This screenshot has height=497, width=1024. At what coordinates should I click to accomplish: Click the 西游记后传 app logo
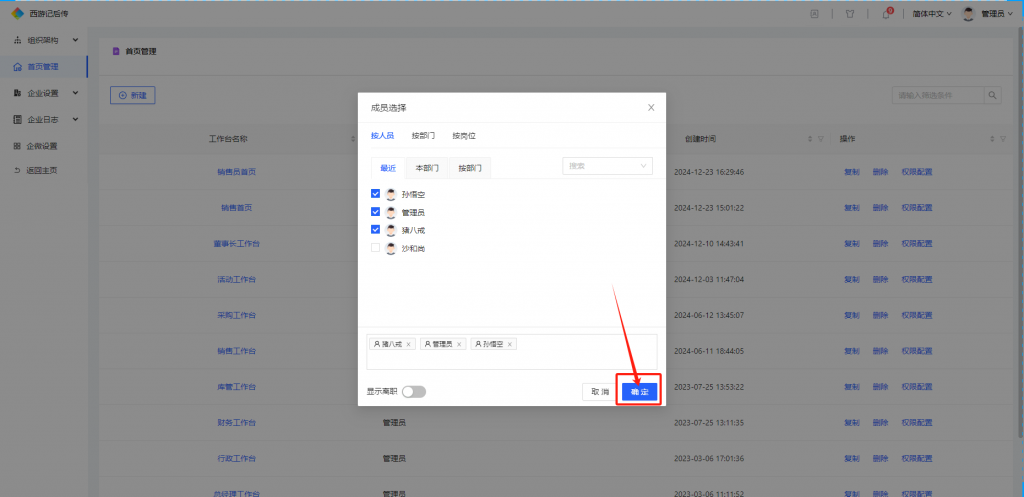18,13
